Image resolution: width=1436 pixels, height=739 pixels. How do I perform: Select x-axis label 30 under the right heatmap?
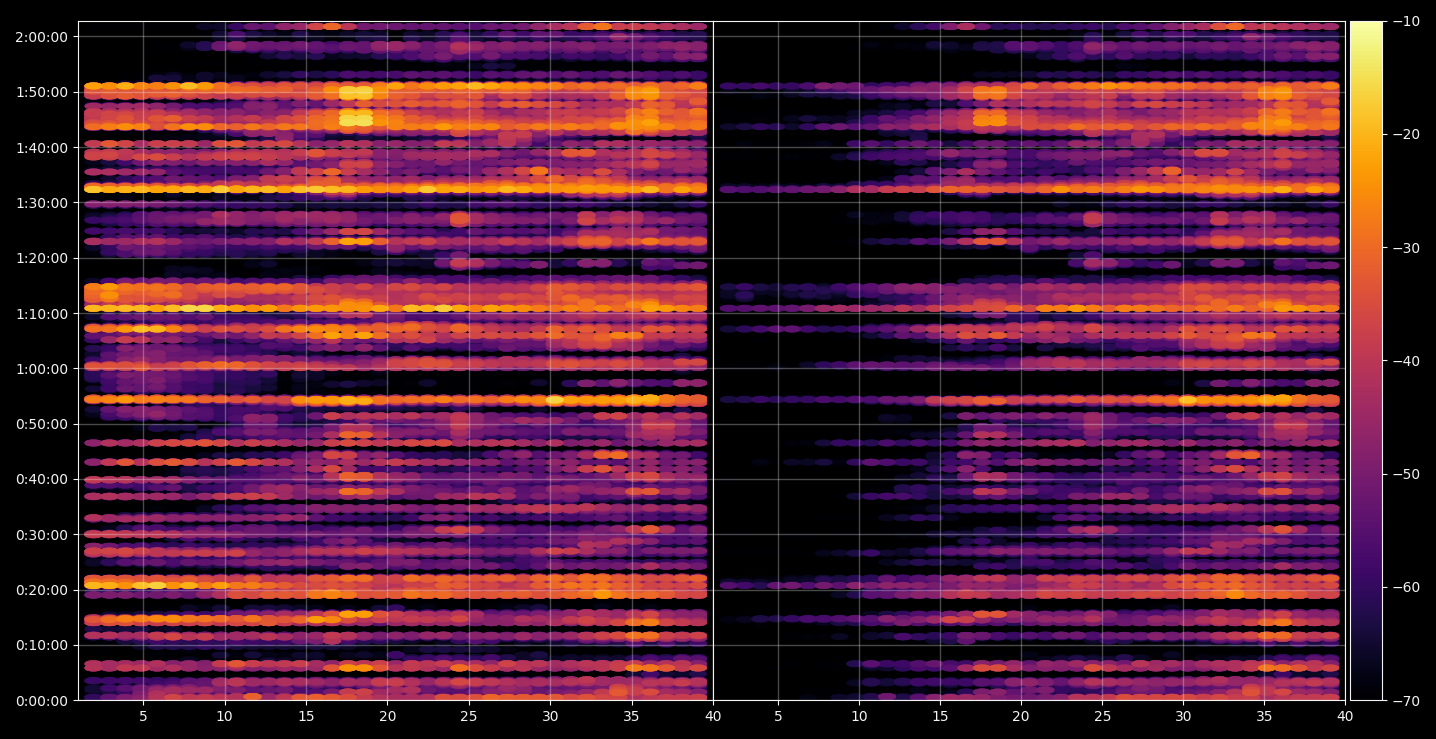[x=1183, y=716]
